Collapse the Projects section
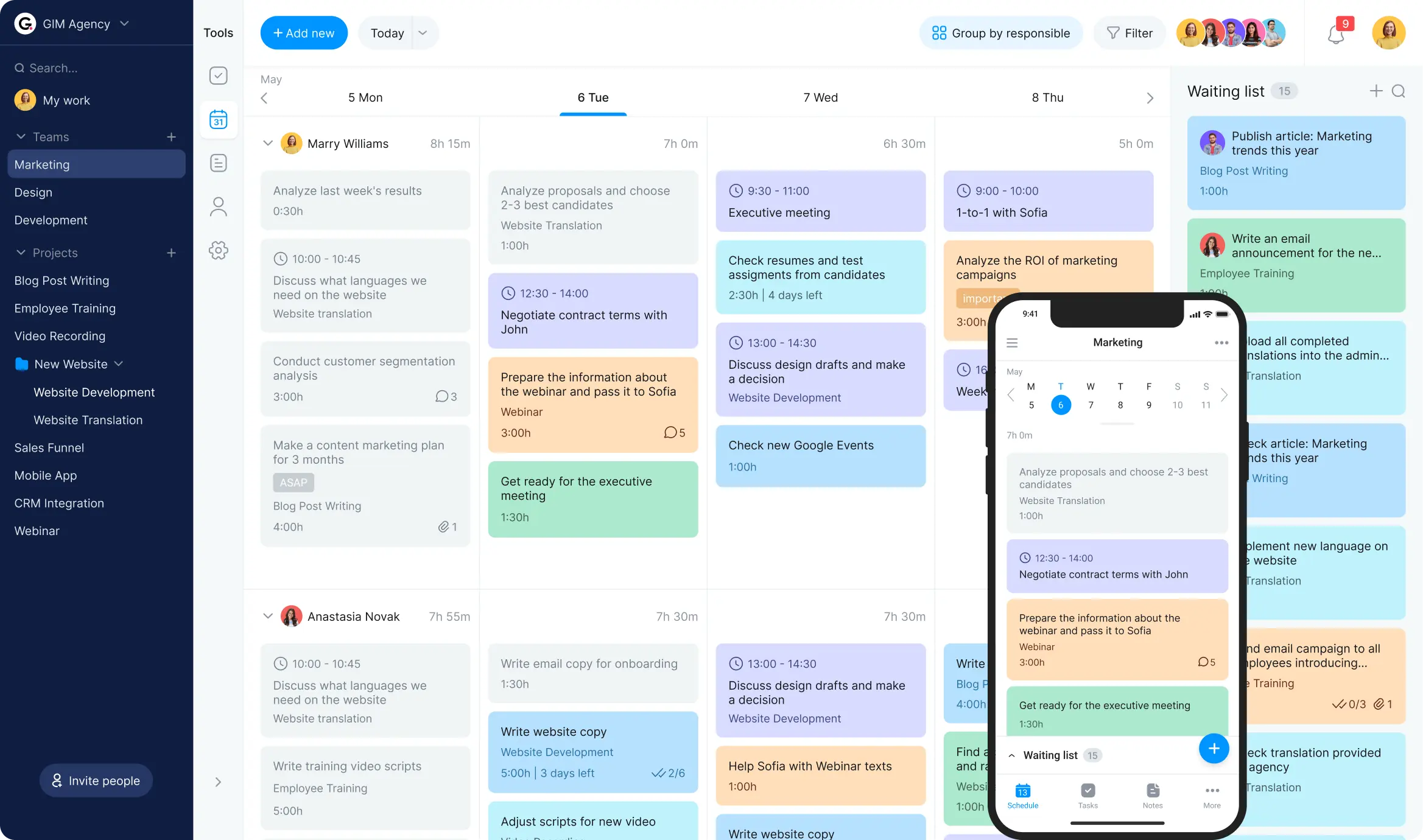1423x840 pixels. [x=21, y=253]
